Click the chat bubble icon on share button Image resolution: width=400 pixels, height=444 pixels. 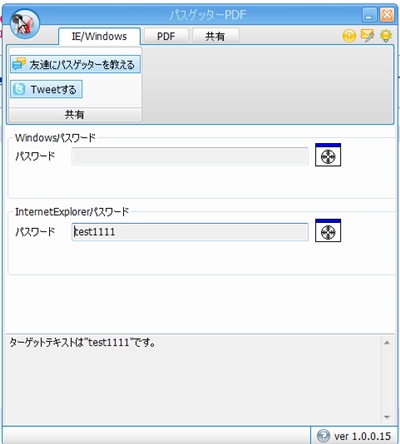[19, 64]
